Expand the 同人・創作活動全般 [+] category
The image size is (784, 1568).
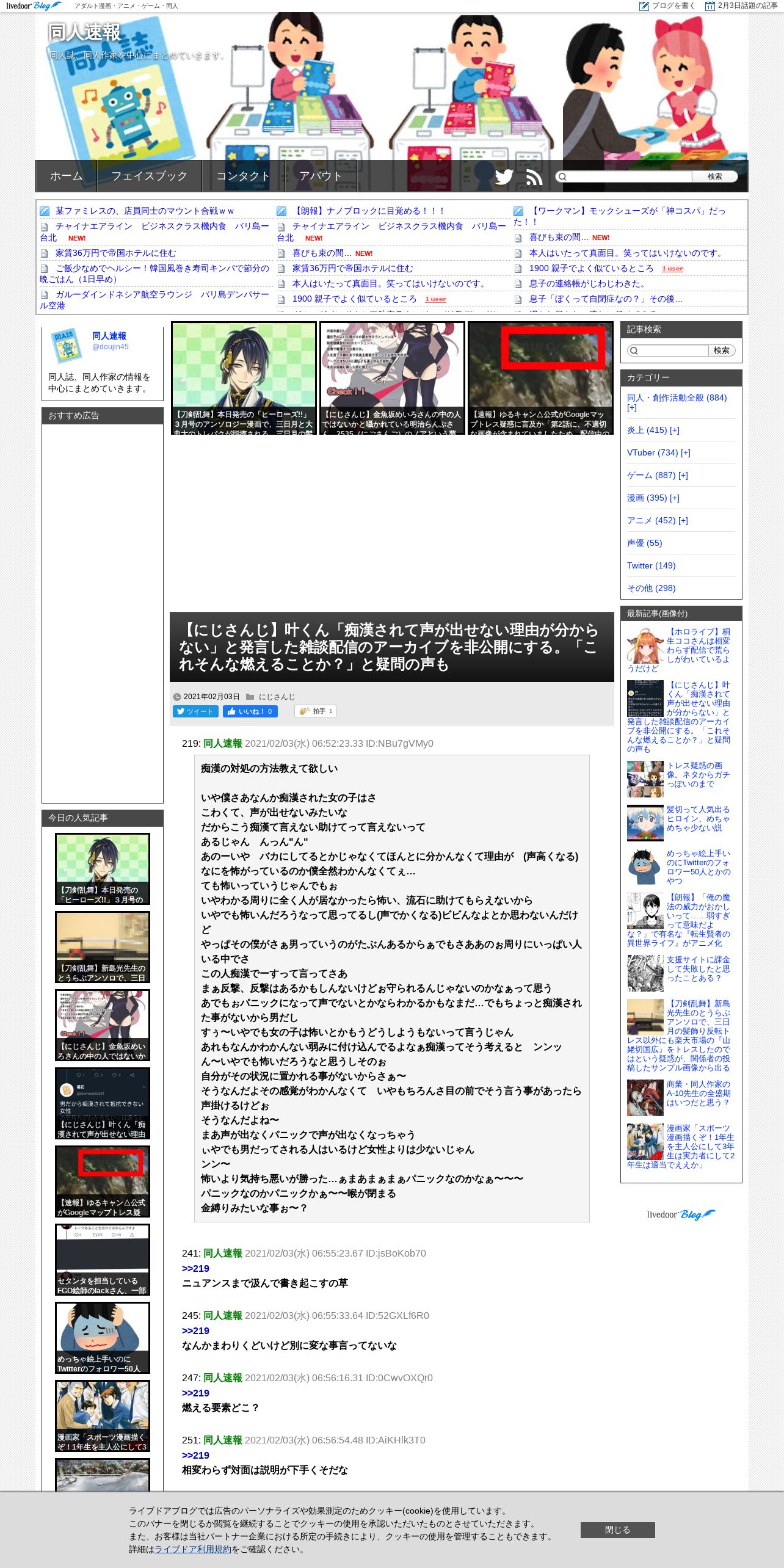[x=632, y=408]
